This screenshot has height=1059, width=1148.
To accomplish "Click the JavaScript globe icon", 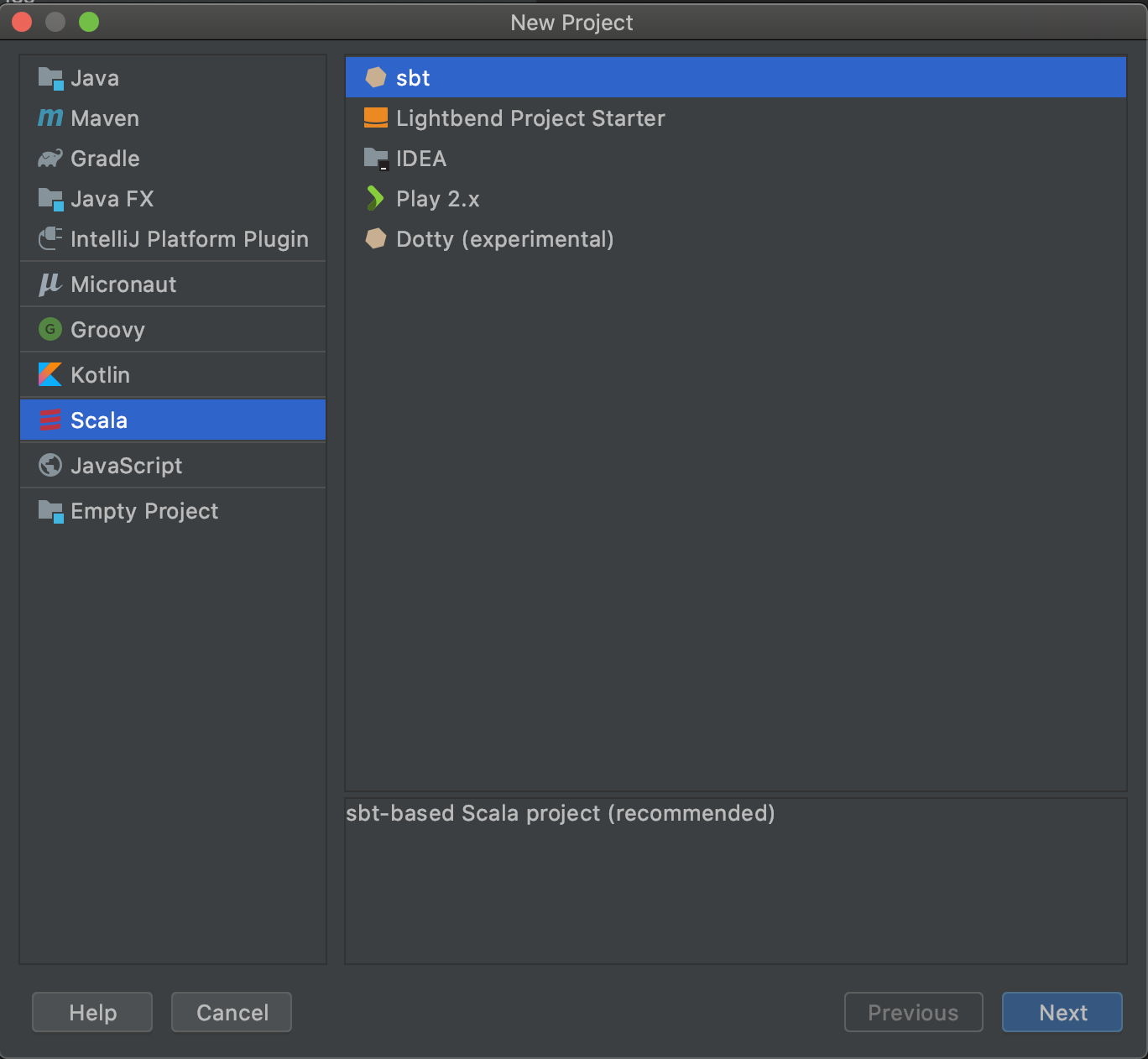I will click(50, 466).
